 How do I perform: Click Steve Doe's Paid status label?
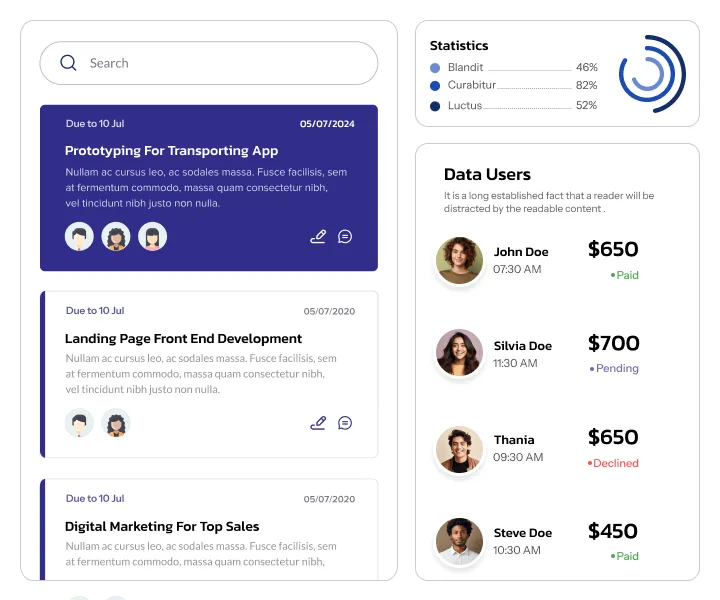(x=624, y=556)
